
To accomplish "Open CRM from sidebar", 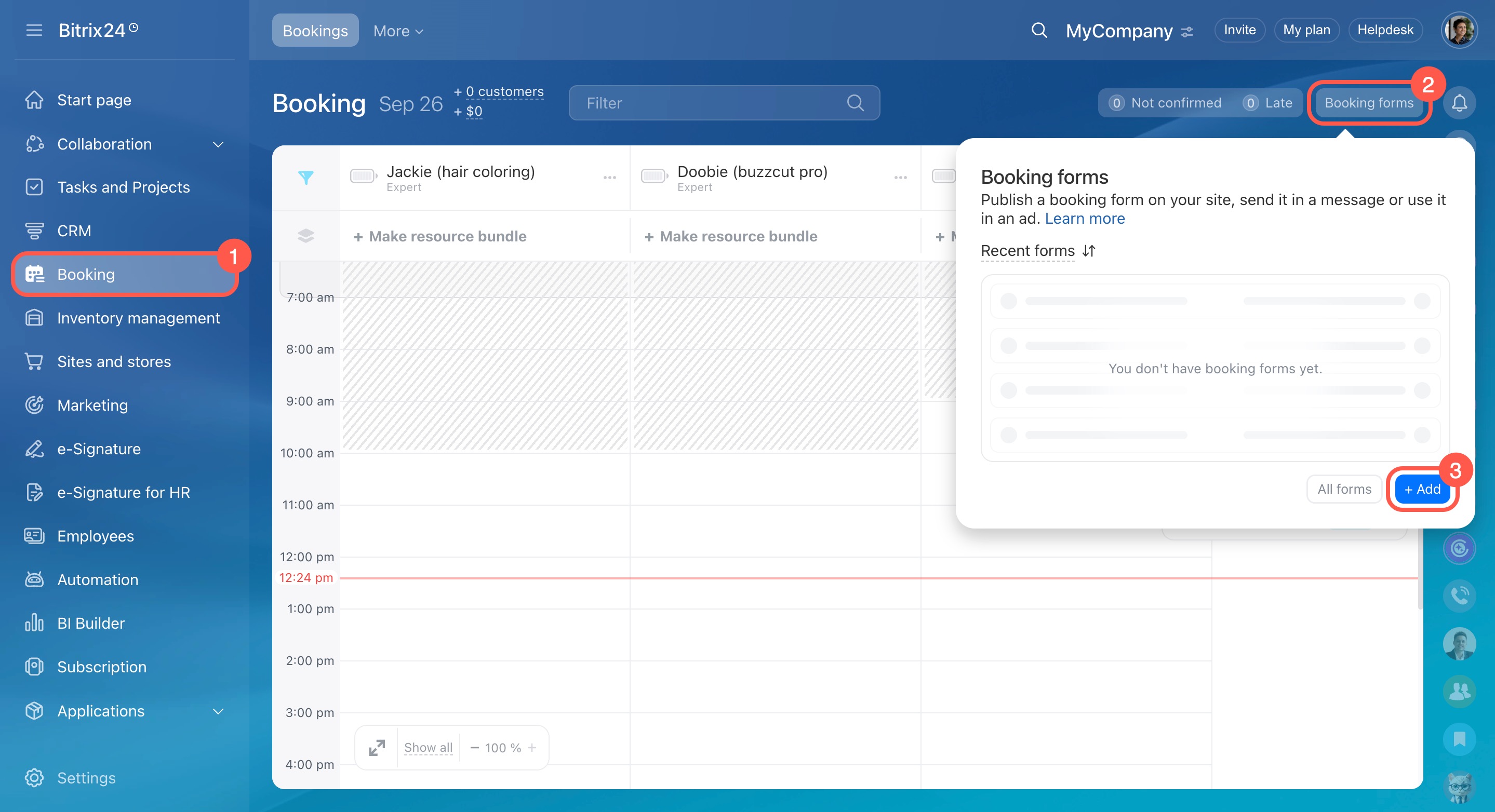I will coord(74,231).
